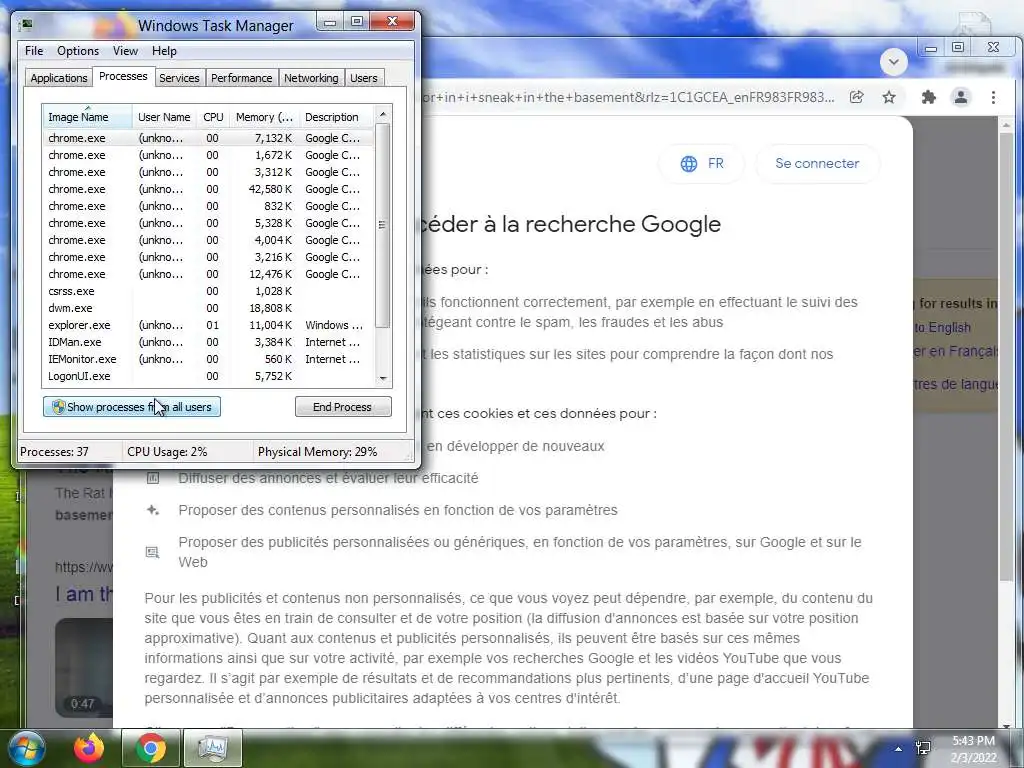Open the View menu
1024x768 pixels.
[125, 51]
